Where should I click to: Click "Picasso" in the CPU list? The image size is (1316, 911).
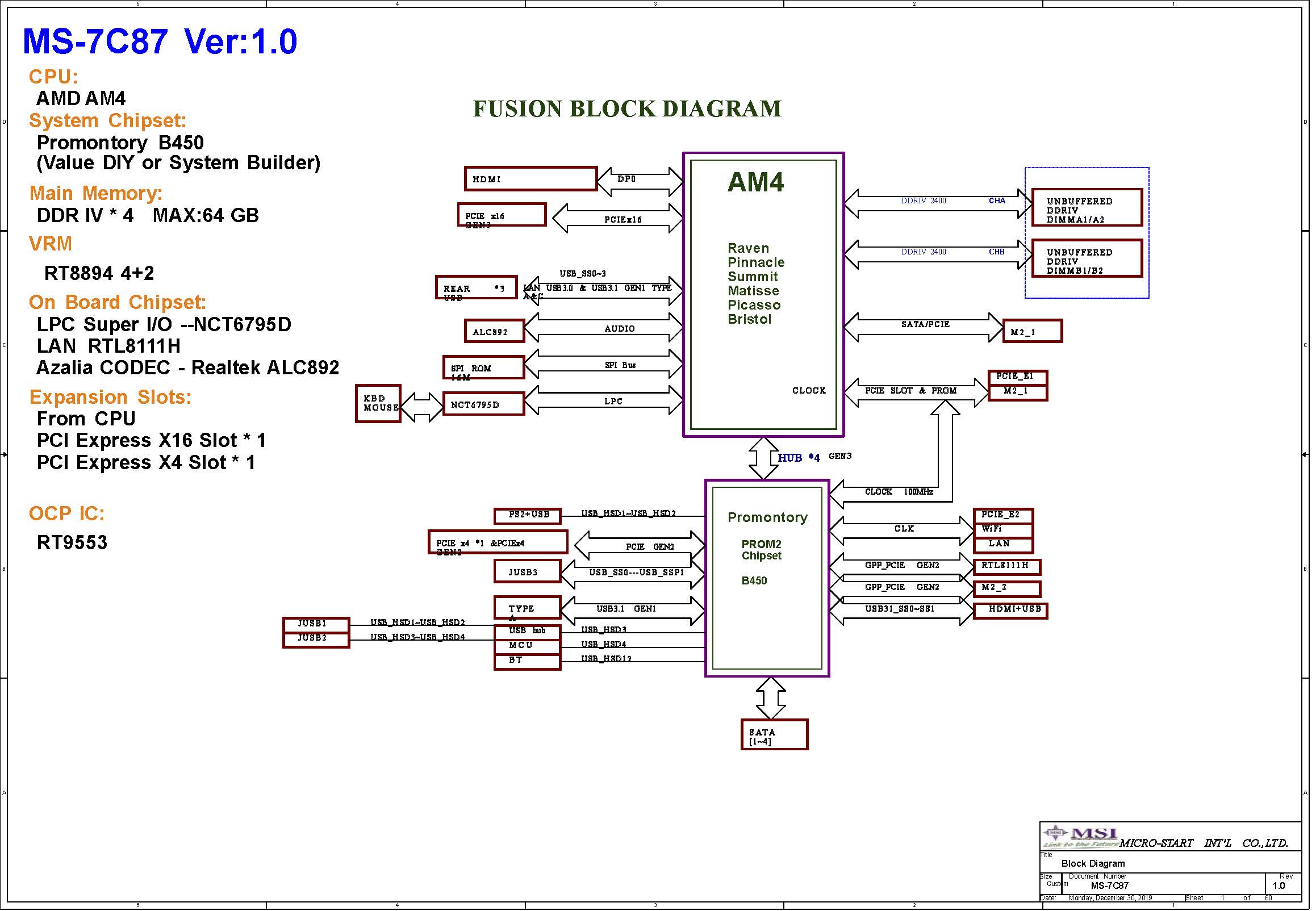754,306
